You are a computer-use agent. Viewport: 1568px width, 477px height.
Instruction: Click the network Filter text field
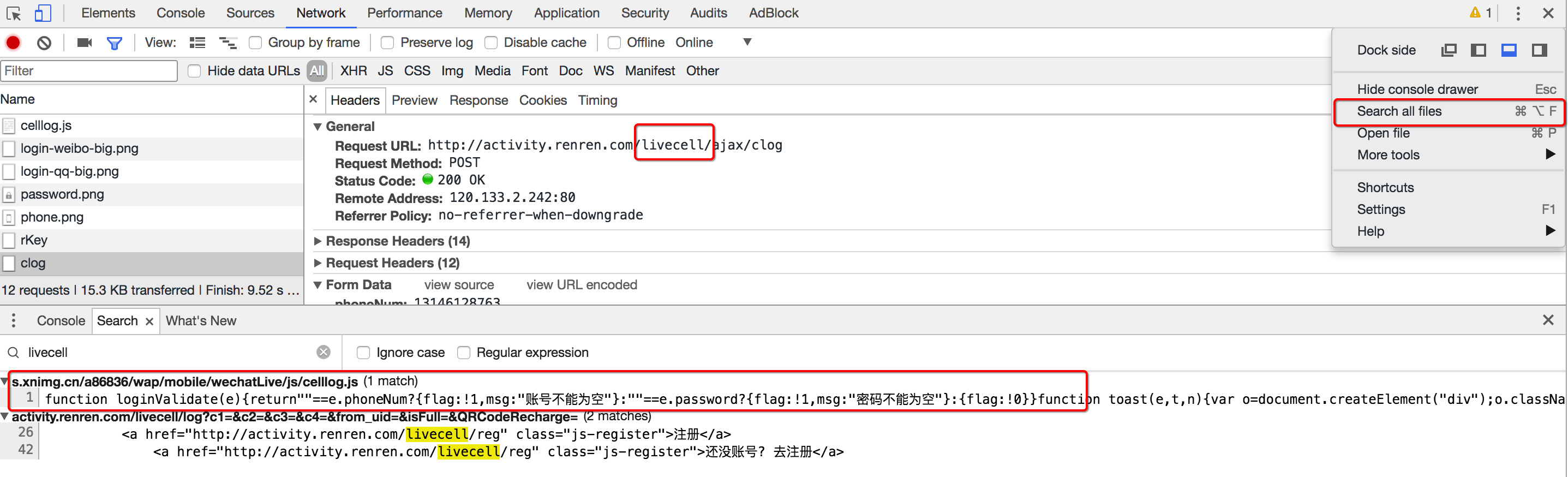click(89, 71)
